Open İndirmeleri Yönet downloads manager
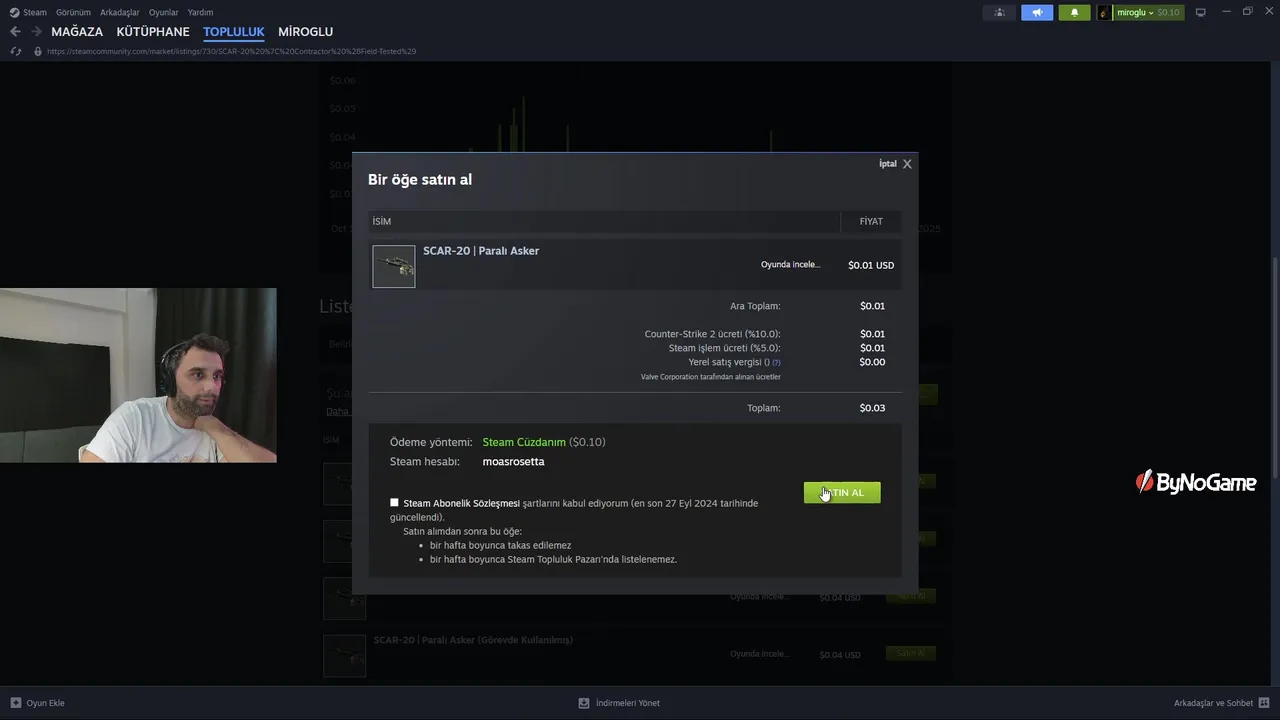Screen dimensions: 1280x720 pyautogui.click(x=627, y=703)
